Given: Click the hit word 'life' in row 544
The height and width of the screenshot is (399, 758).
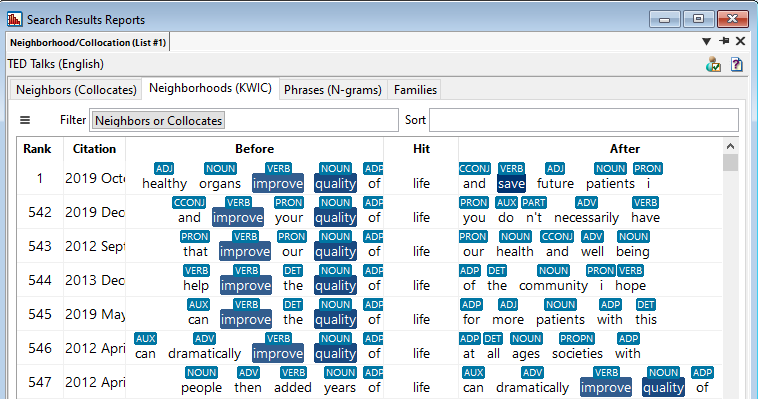Looking at the screenshot, I should click(421, 285).
